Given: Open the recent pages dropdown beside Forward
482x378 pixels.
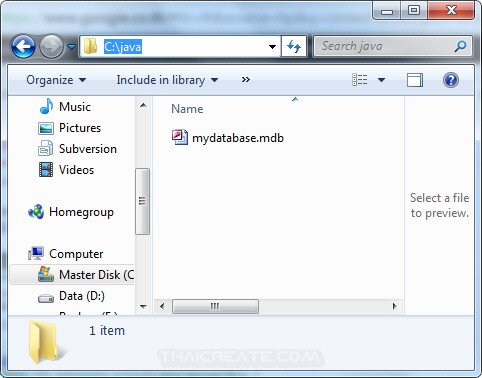Looking at the screenshot, I should [x=71, y=46].
